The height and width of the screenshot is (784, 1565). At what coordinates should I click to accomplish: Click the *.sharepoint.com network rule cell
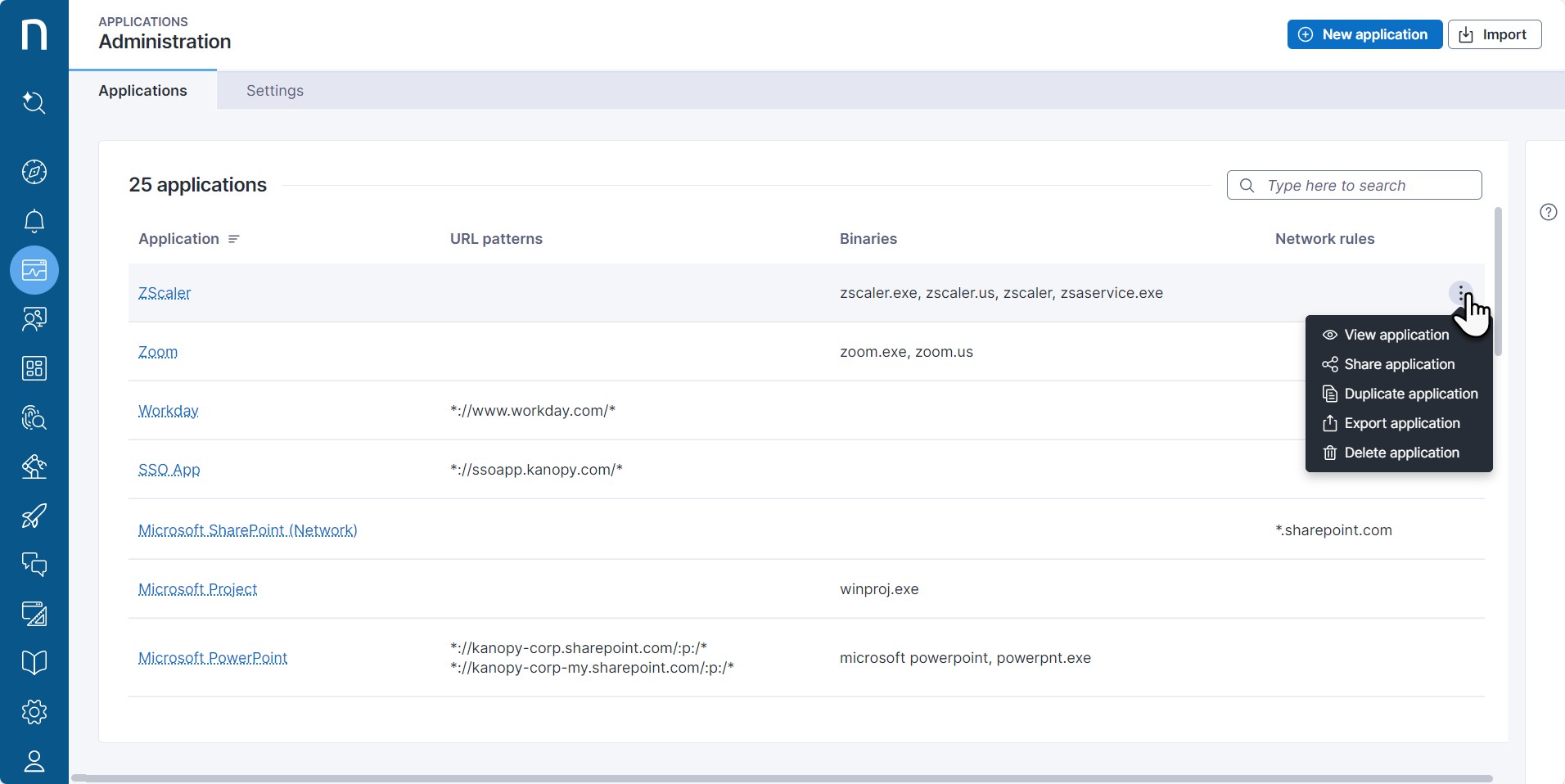pos(1333,530)
